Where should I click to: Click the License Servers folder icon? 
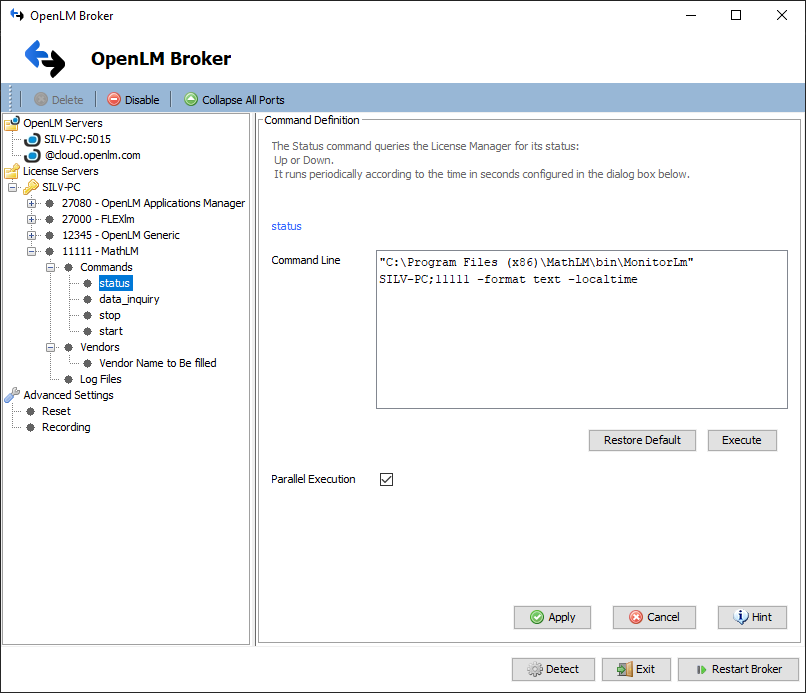12,172
